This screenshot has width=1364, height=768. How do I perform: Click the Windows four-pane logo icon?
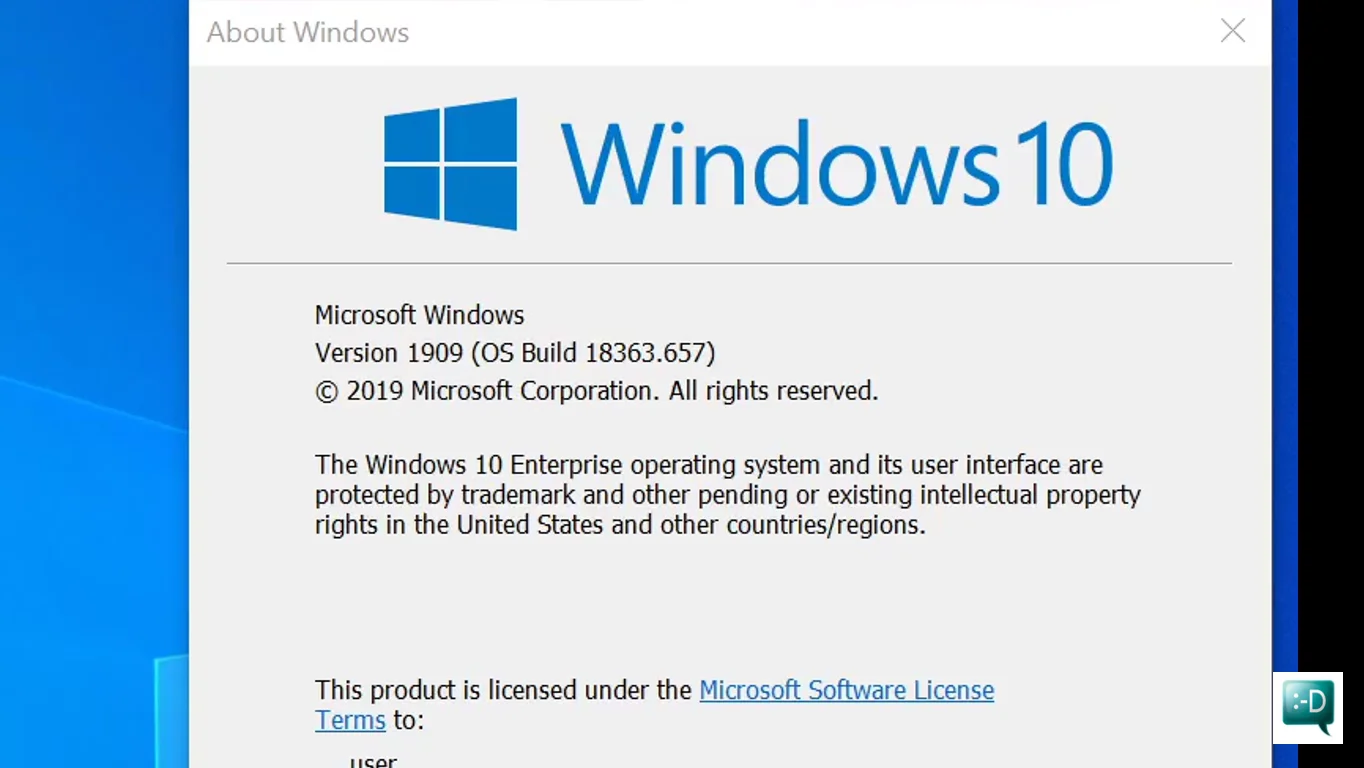pyautogui.click(x=450, y=163)
